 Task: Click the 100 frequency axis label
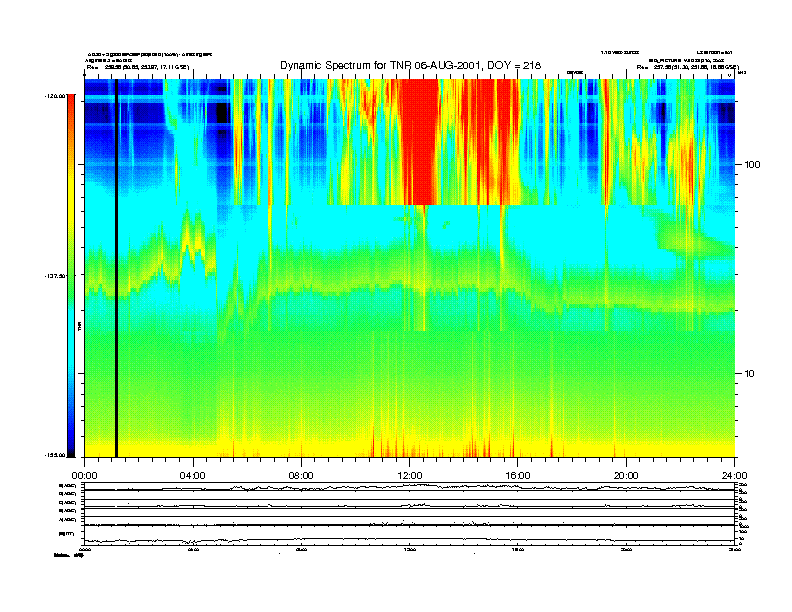pyautogui.click(x=752, y=165)
